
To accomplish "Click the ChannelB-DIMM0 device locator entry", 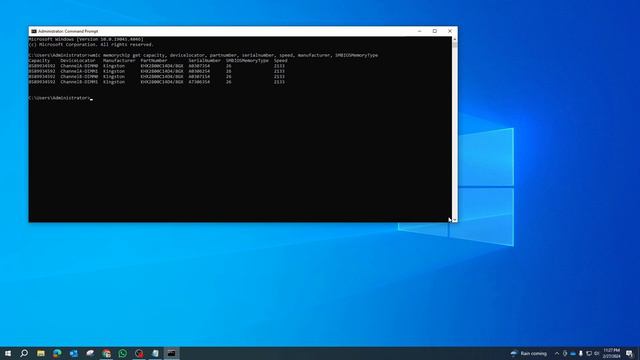I will click(x=79, y=76).
